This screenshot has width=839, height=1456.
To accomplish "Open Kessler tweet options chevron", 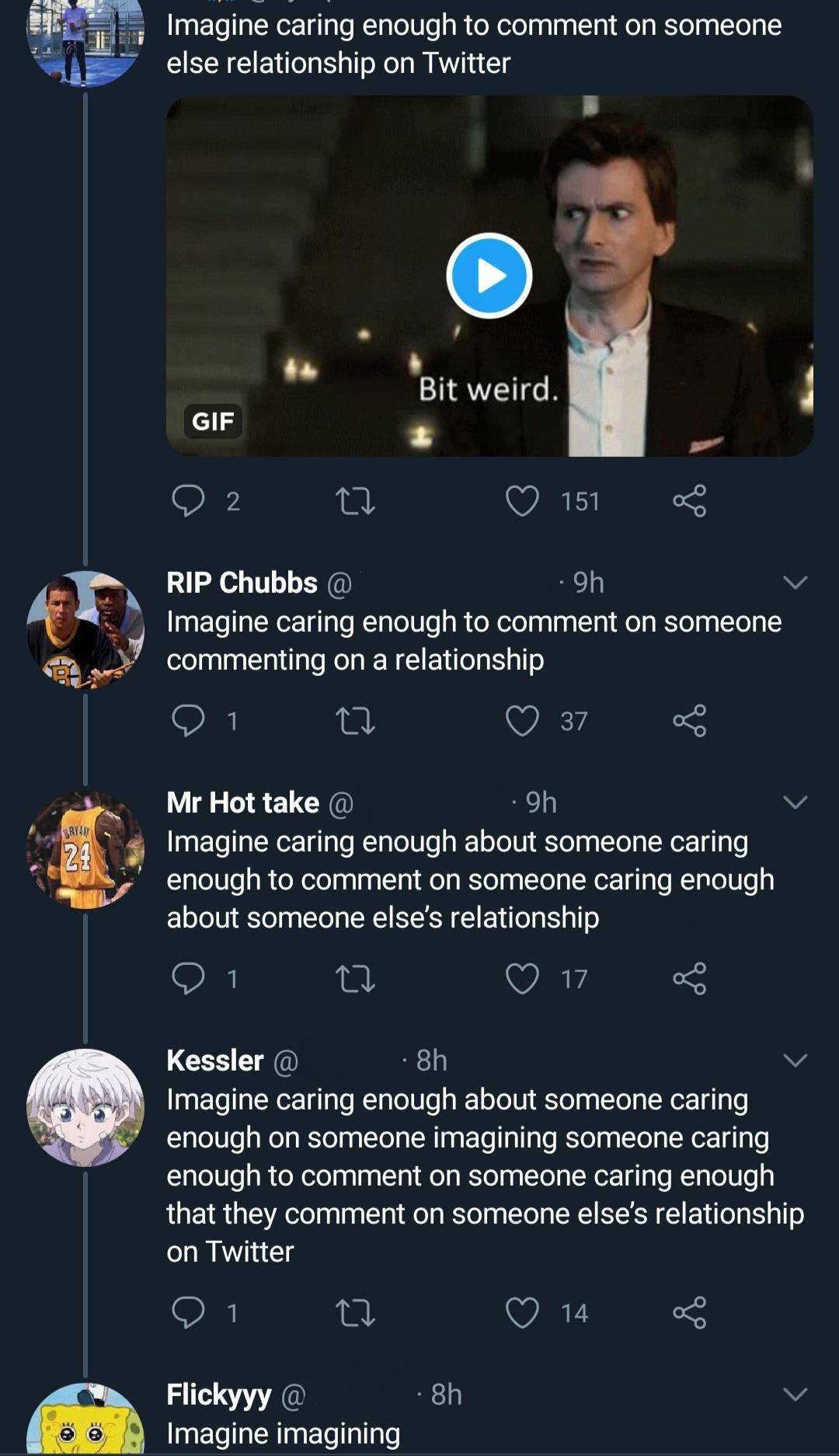I will click(795, 1061).
